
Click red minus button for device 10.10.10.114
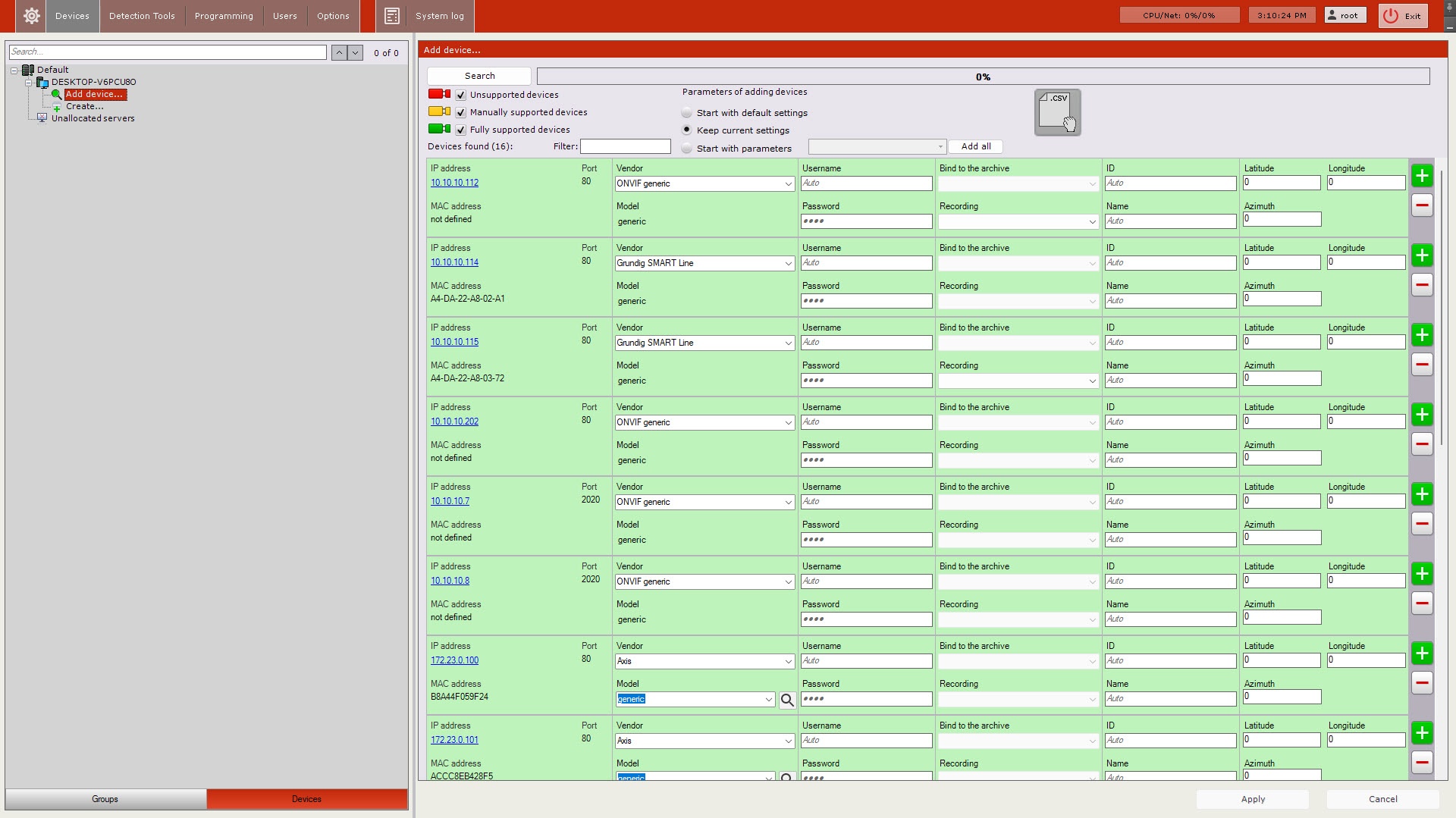1422,285
